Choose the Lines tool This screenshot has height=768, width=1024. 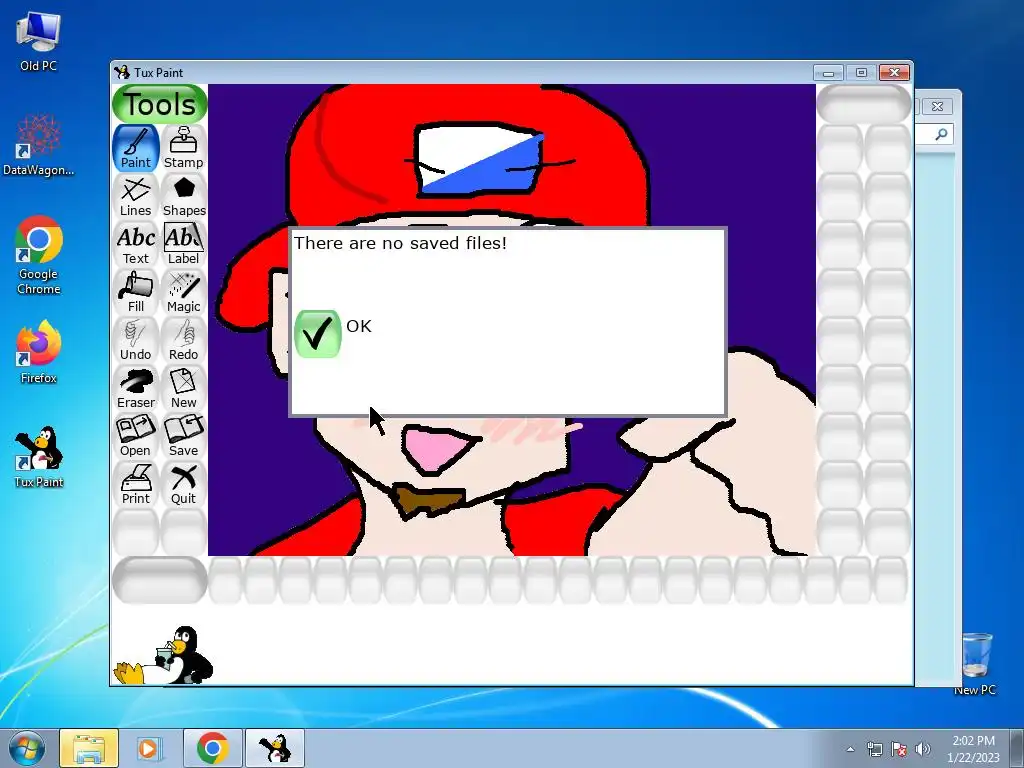click(136, 196)
